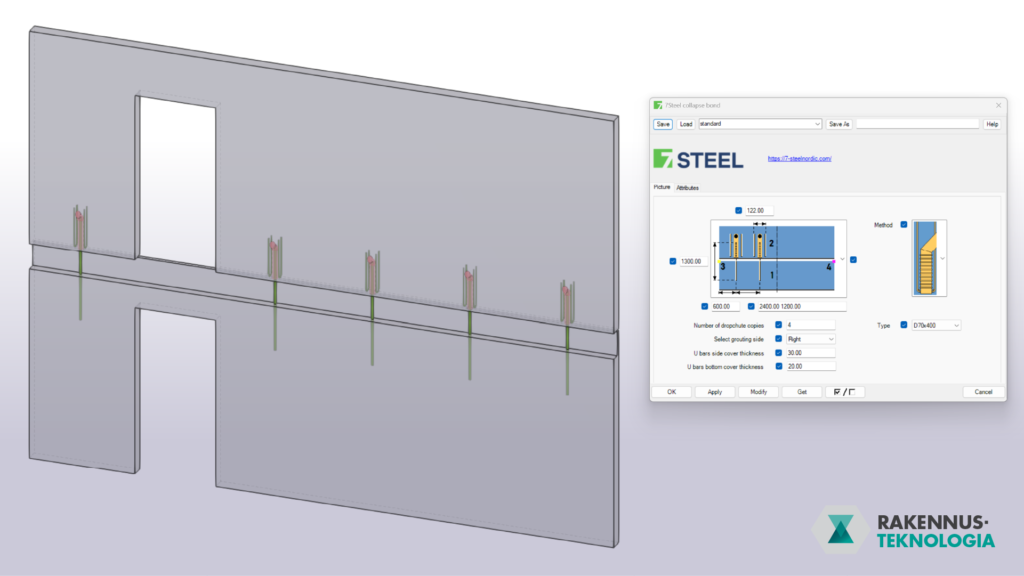
Task: Close the 7Steel collapse bond dialog
Action: click(997, 105)
